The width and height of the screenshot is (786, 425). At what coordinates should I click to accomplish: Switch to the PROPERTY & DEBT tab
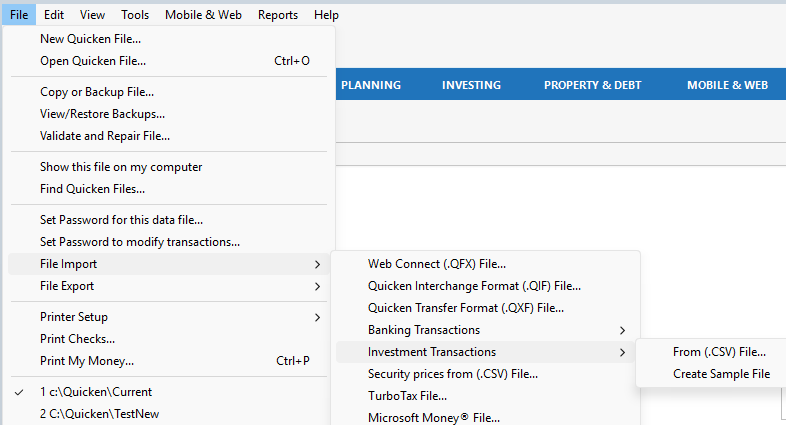tap(593, 85)
